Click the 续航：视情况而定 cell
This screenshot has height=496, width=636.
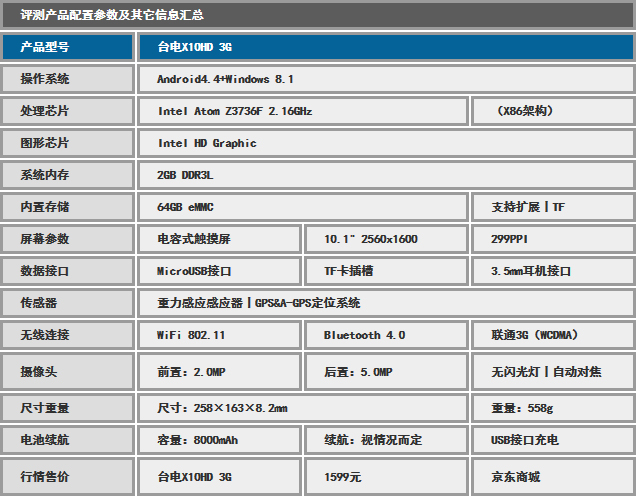coord(387,440)
